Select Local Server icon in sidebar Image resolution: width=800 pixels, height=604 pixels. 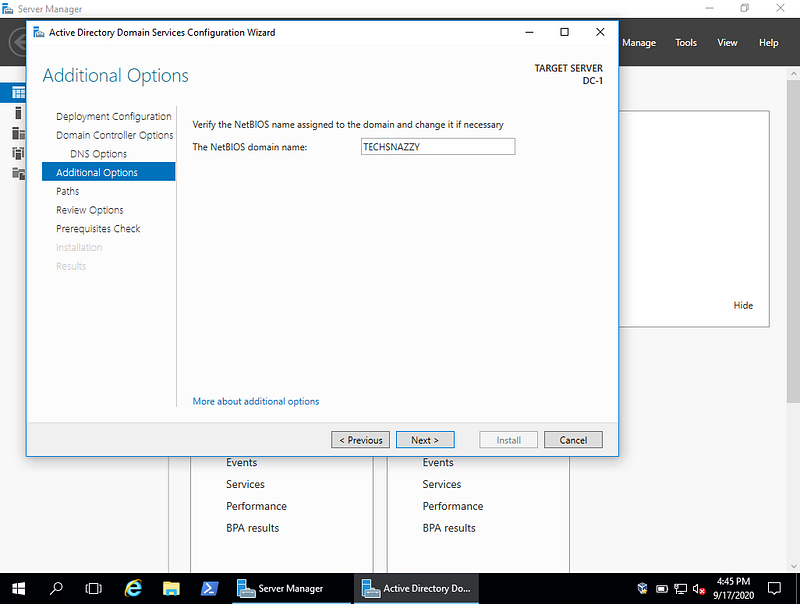coord(18,113)
